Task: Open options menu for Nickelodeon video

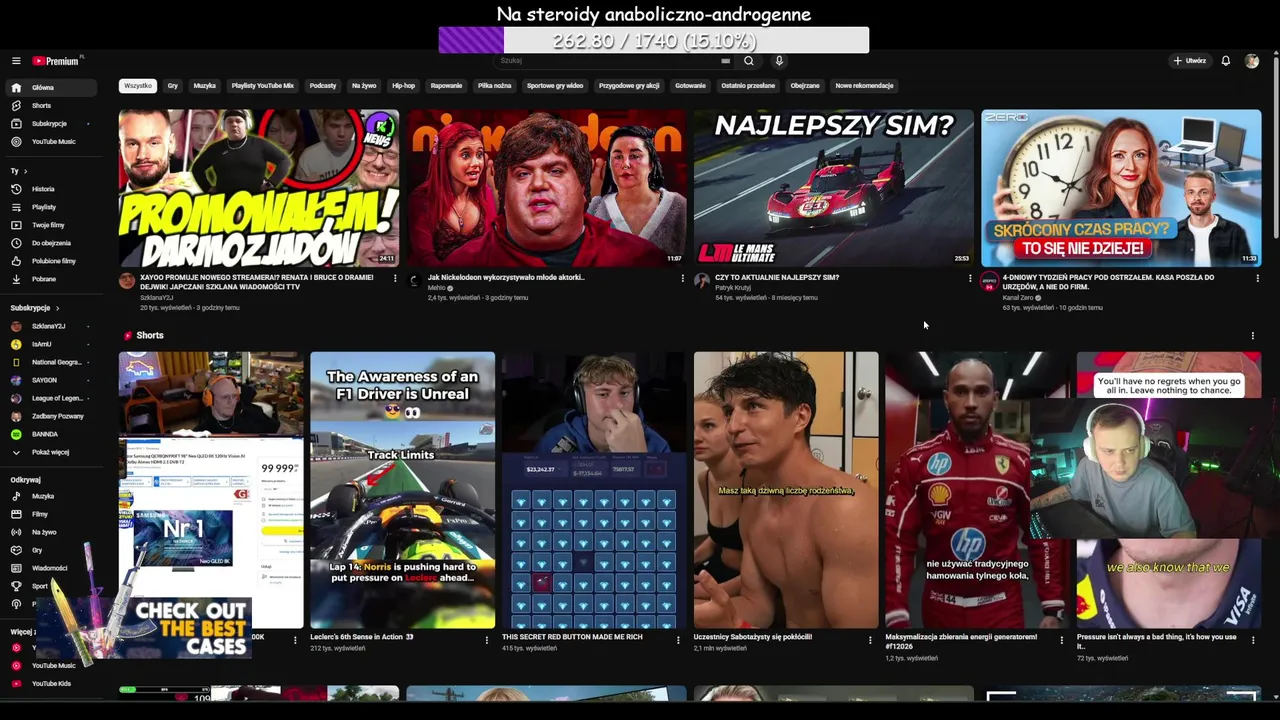Action: (682, 278)
